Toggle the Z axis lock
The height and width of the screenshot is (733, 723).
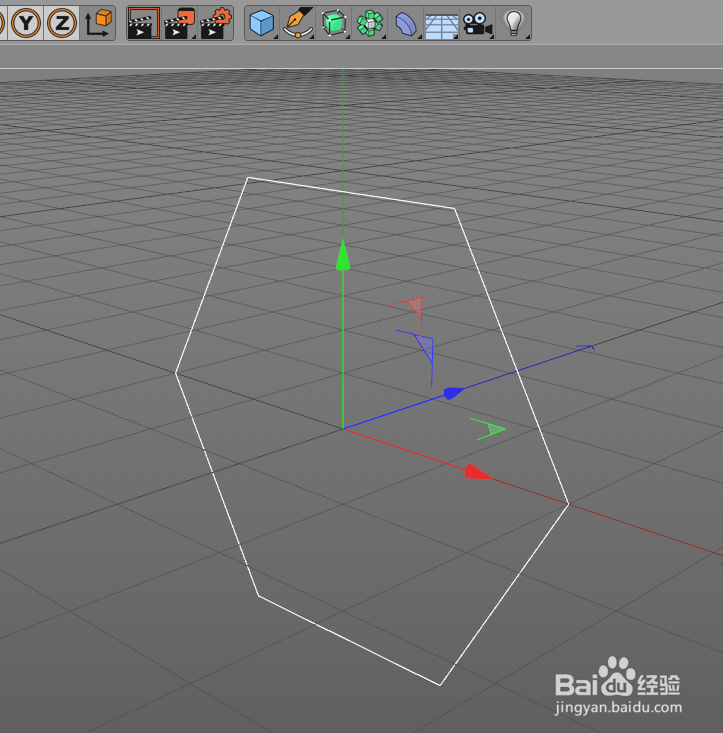(61, 23)
